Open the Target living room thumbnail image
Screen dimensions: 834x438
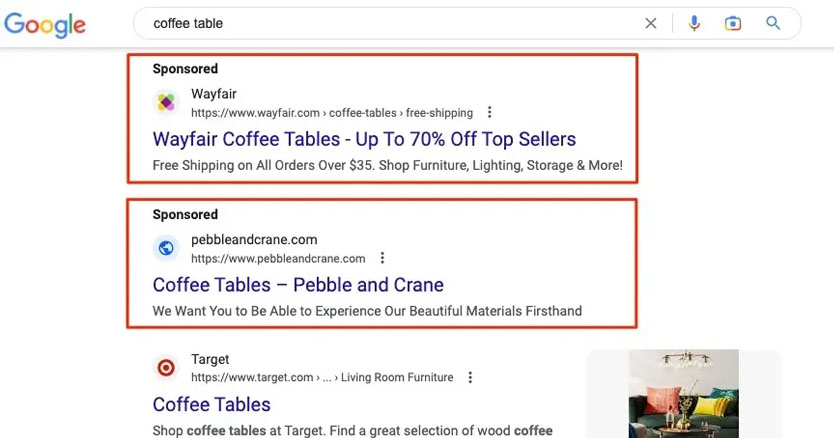click(x=684, y=393)
